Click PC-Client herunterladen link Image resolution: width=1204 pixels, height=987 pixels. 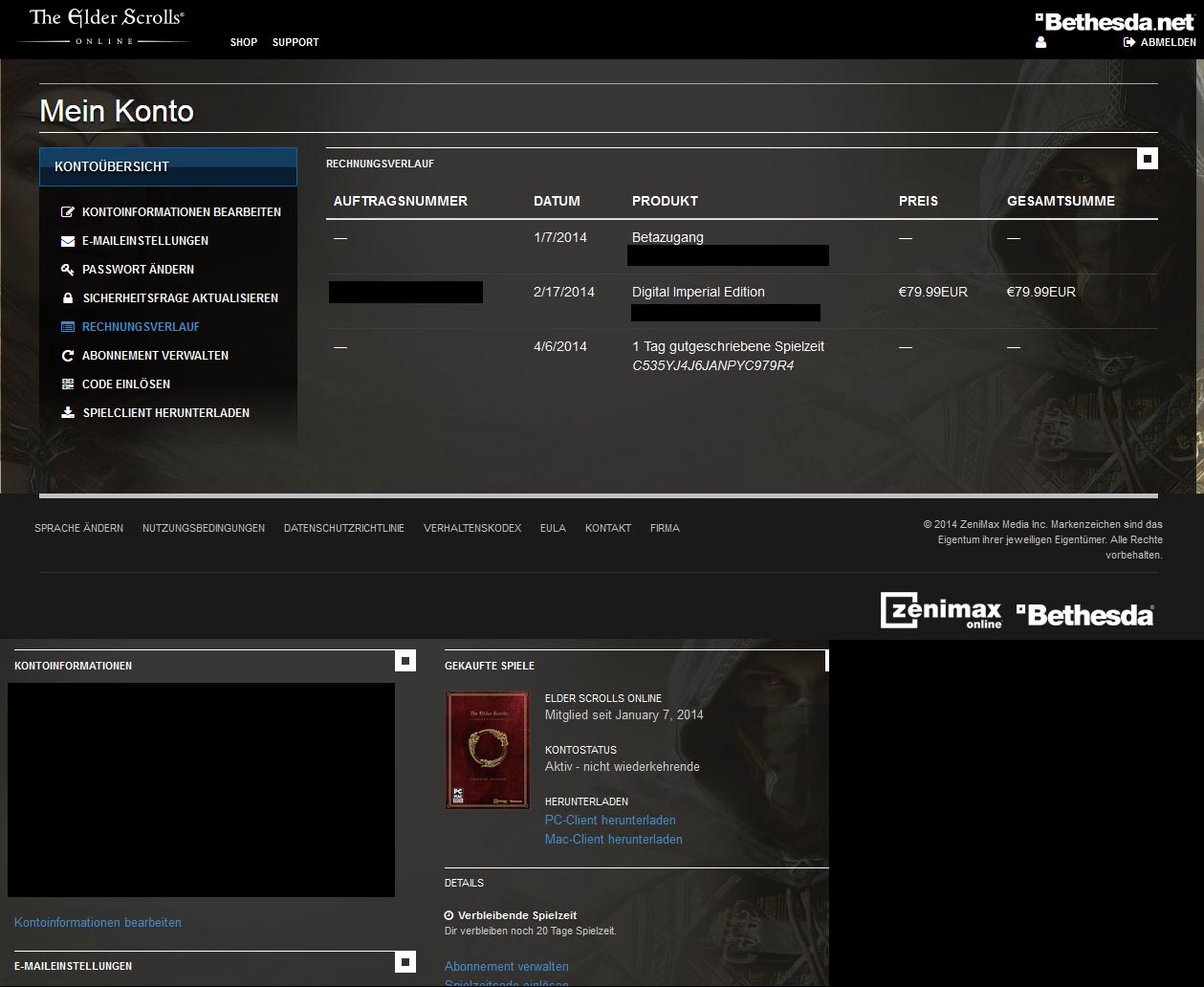tap(610, 820)
